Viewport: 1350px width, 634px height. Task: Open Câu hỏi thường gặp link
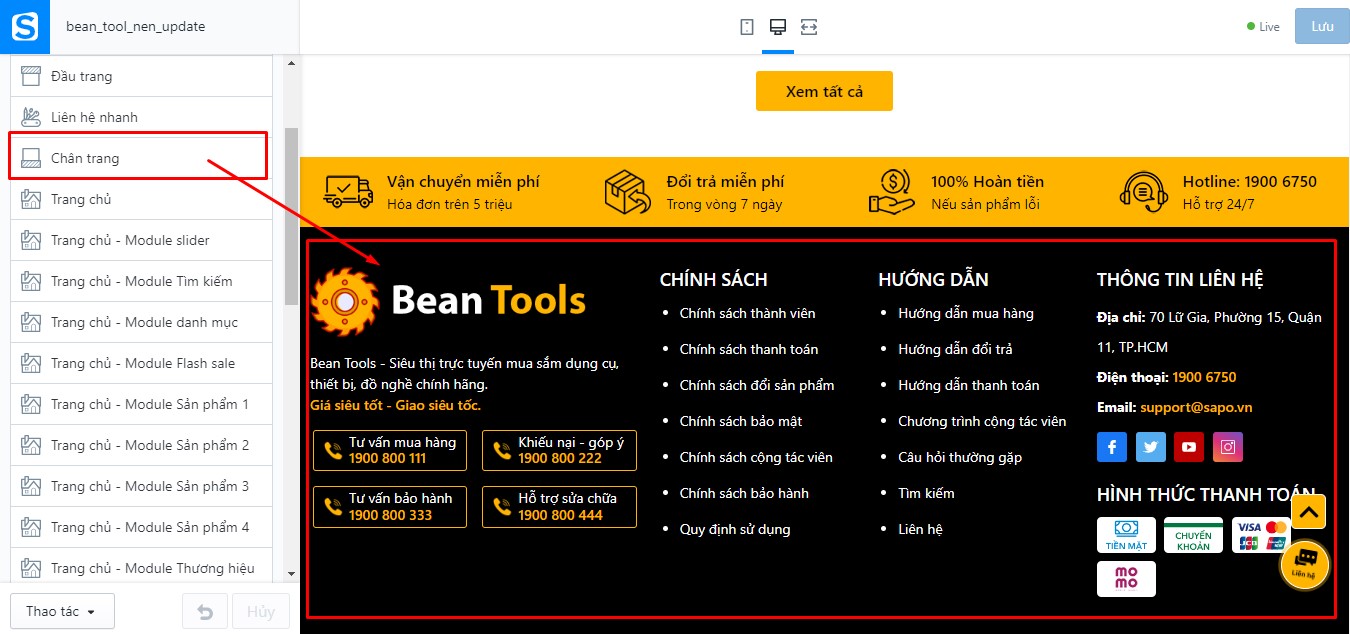pos(960,457)
